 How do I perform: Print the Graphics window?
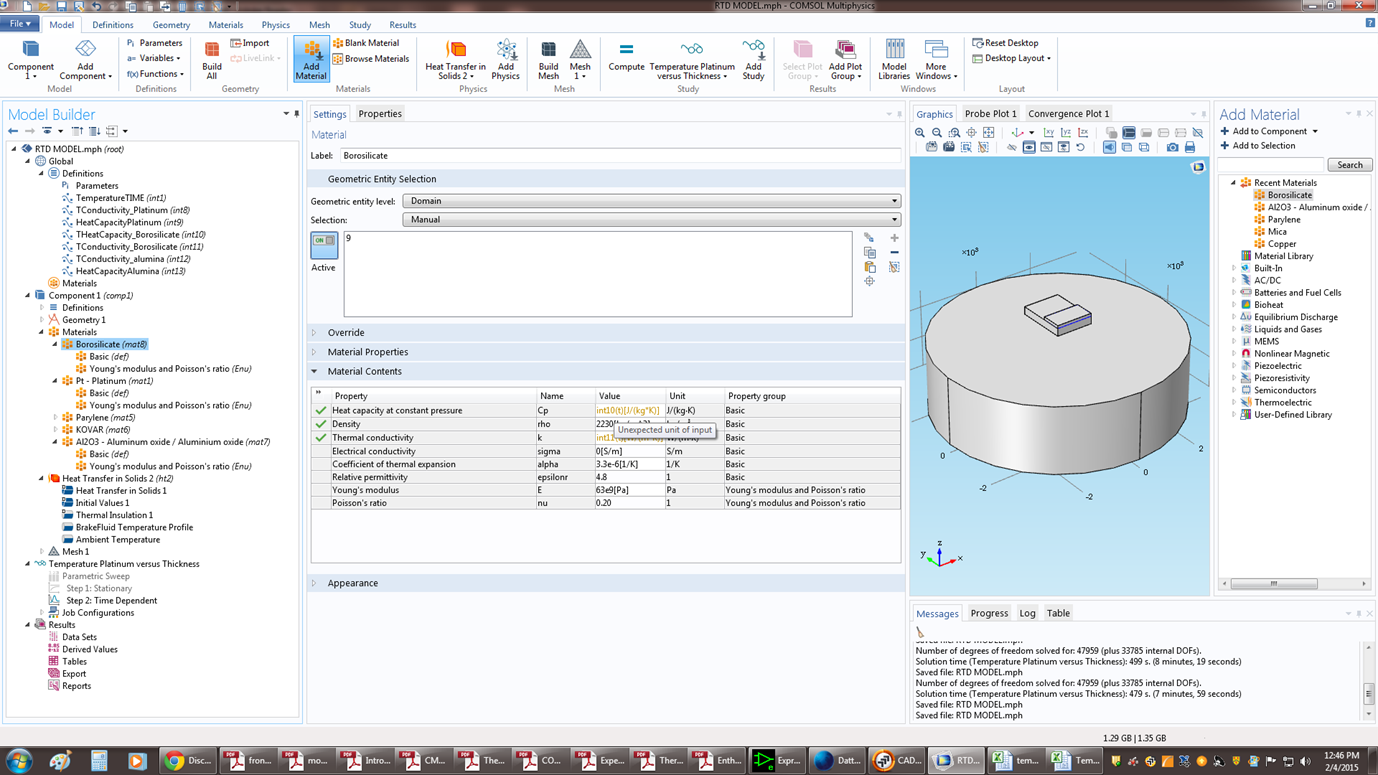click(x=1190, y=147)
